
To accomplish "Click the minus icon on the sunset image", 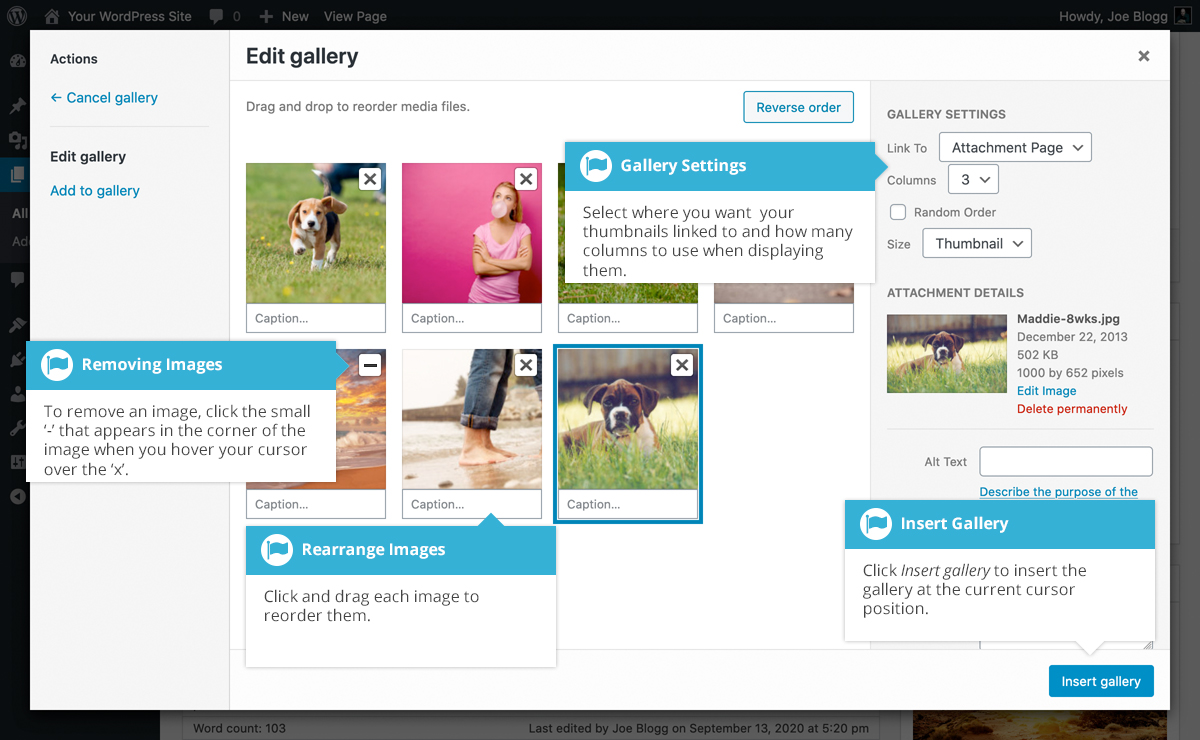I will coord(370,364).
